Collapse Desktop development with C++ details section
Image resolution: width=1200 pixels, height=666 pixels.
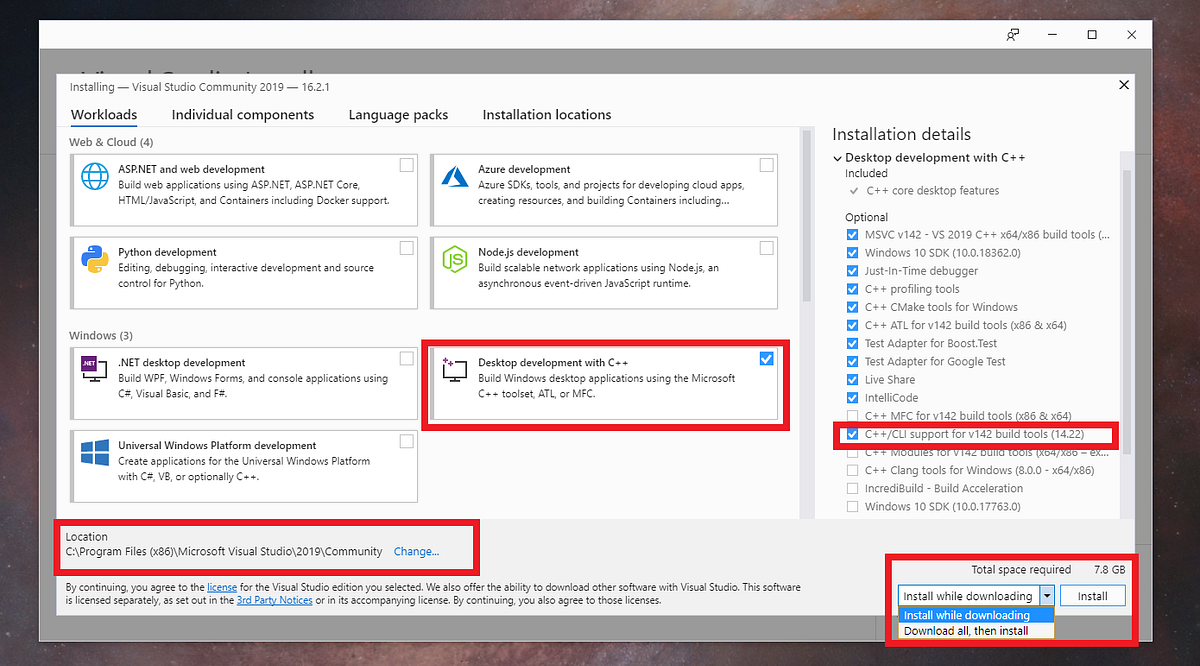pyautogui.click(x=837, y=158)
